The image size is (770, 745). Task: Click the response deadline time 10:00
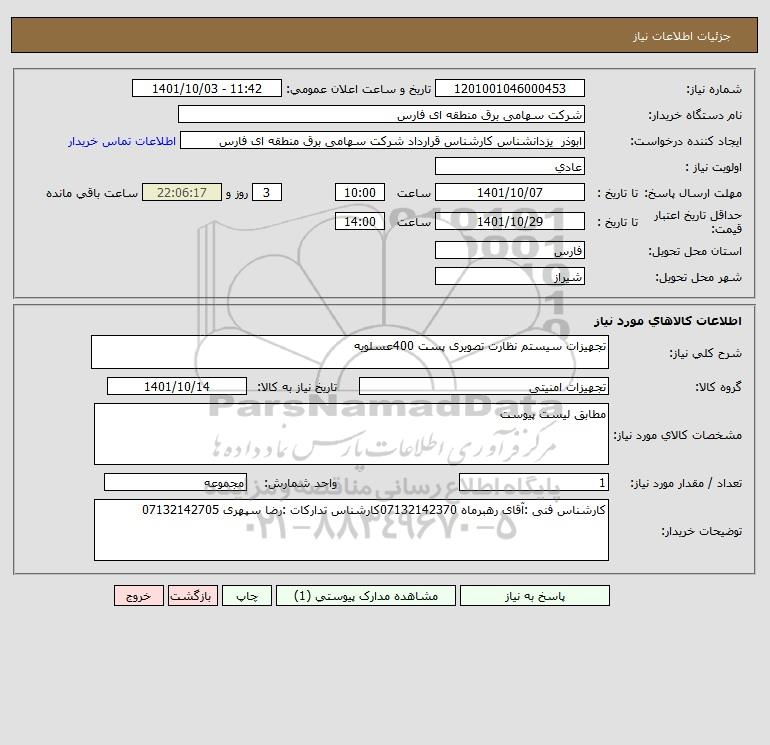[x=359, y=193]
